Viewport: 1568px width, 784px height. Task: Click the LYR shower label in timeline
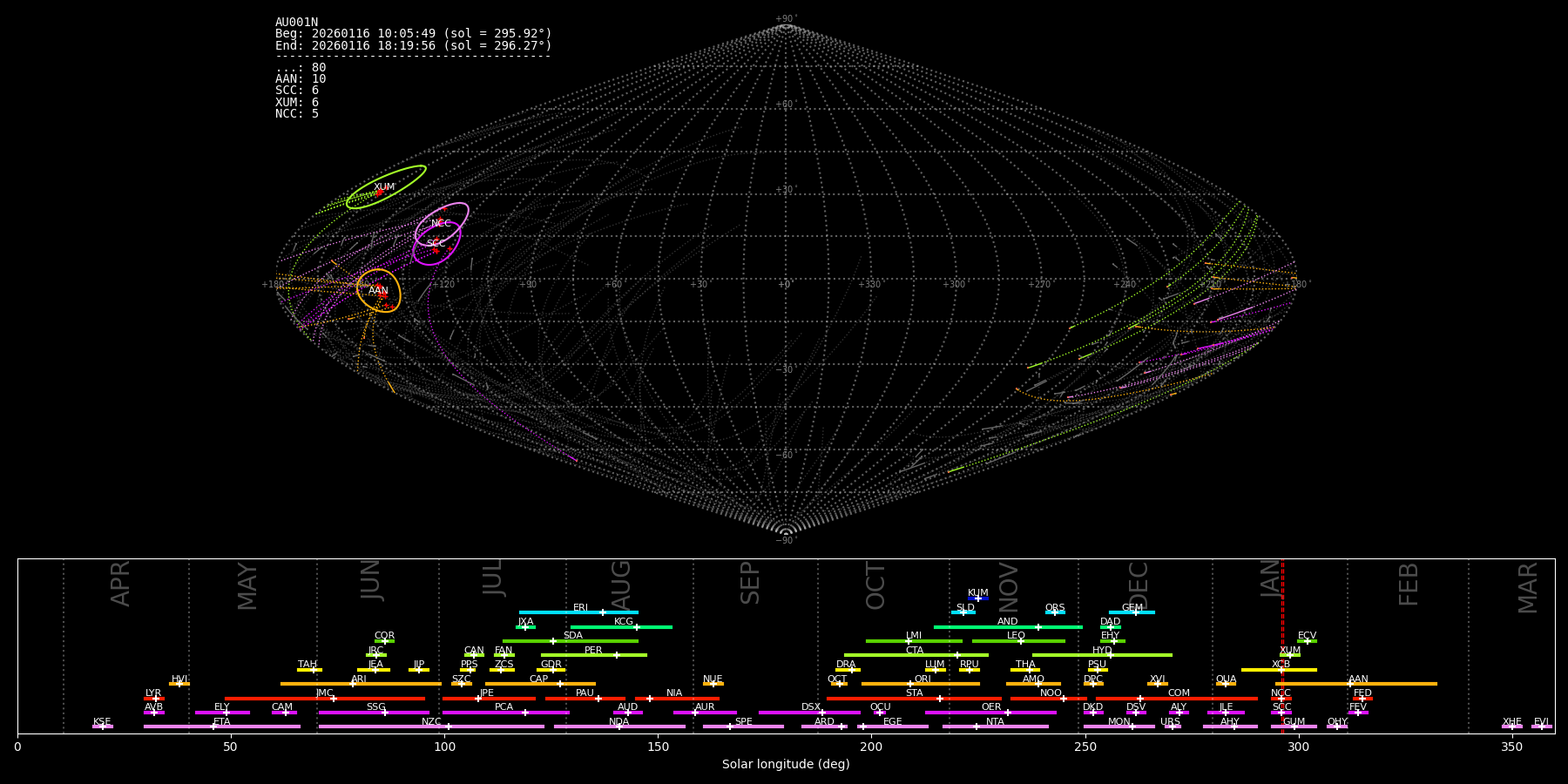point(153,693)
